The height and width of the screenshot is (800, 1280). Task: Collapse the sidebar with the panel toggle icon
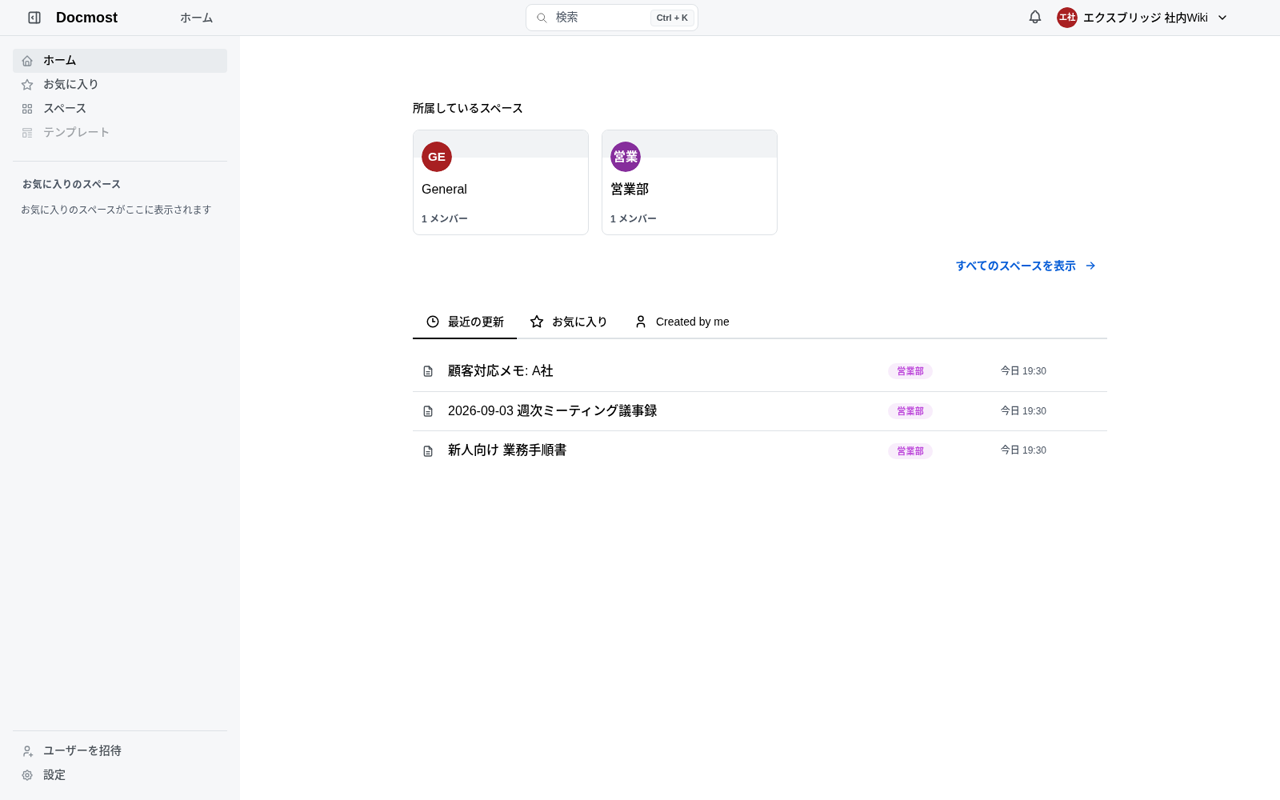pyautogui.click(x=34, y=18)
